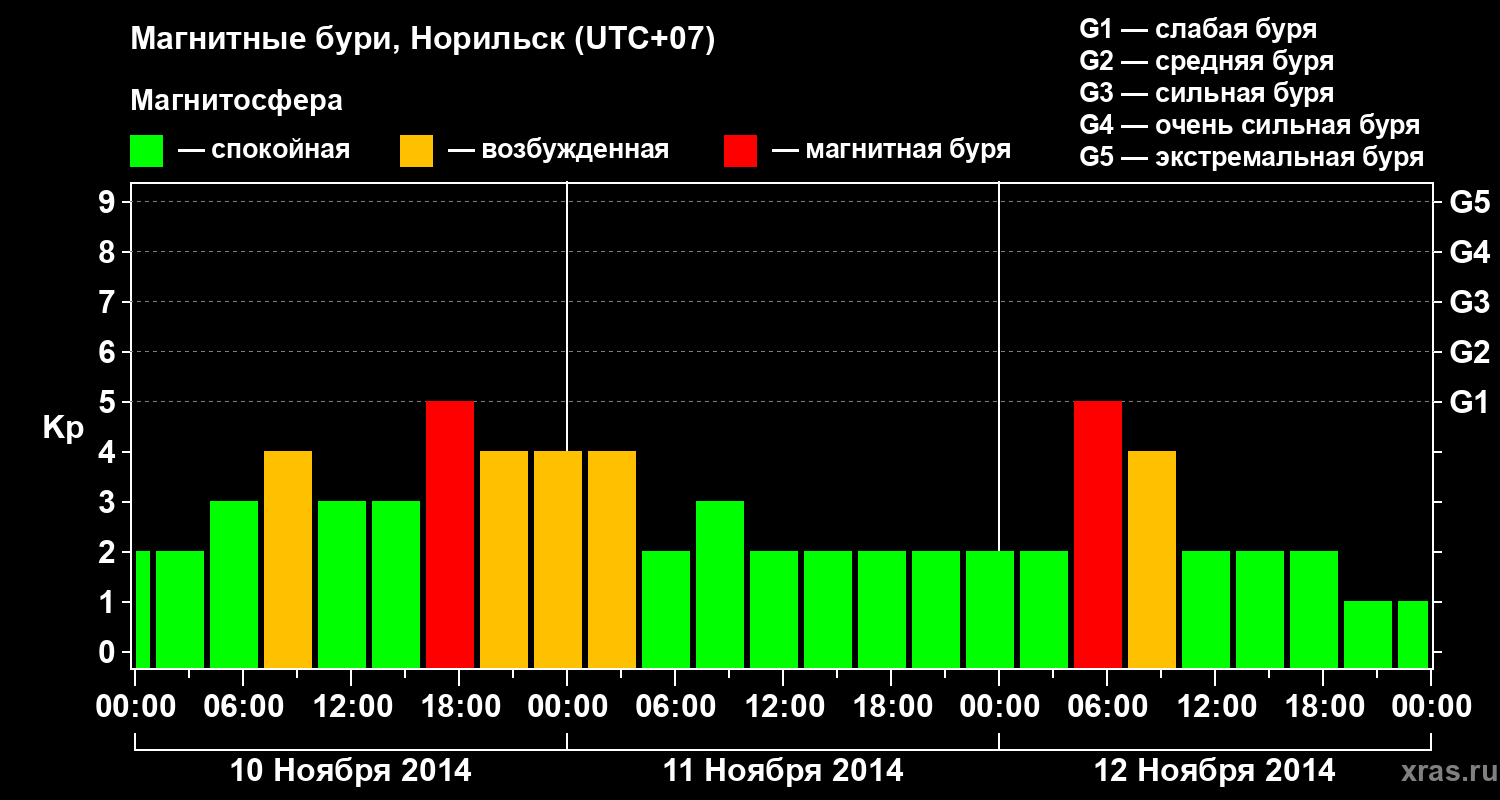The image size is (1500, 800).
Task: Click the red Kp 5 bar on 10 November
Action: [x=450, y=535]
